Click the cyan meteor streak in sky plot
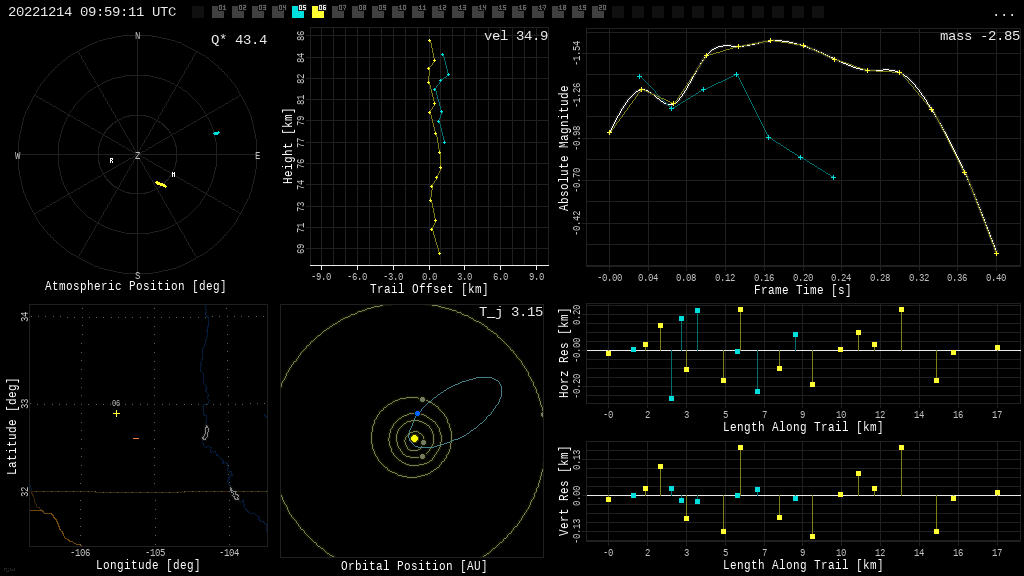 pyautogui.click(x=216, y=133)
